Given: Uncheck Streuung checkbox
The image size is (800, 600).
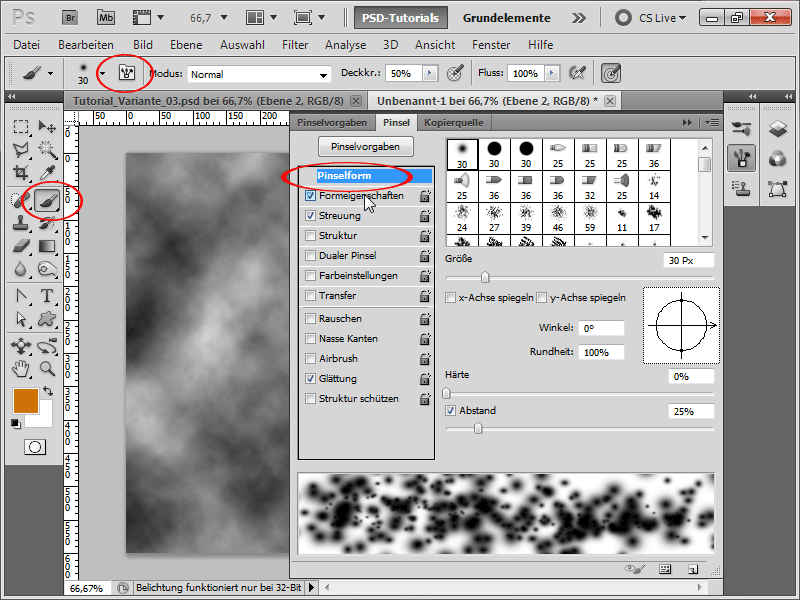Looking at the screenshot, I should pyautogui.click(x=310, y=216).
